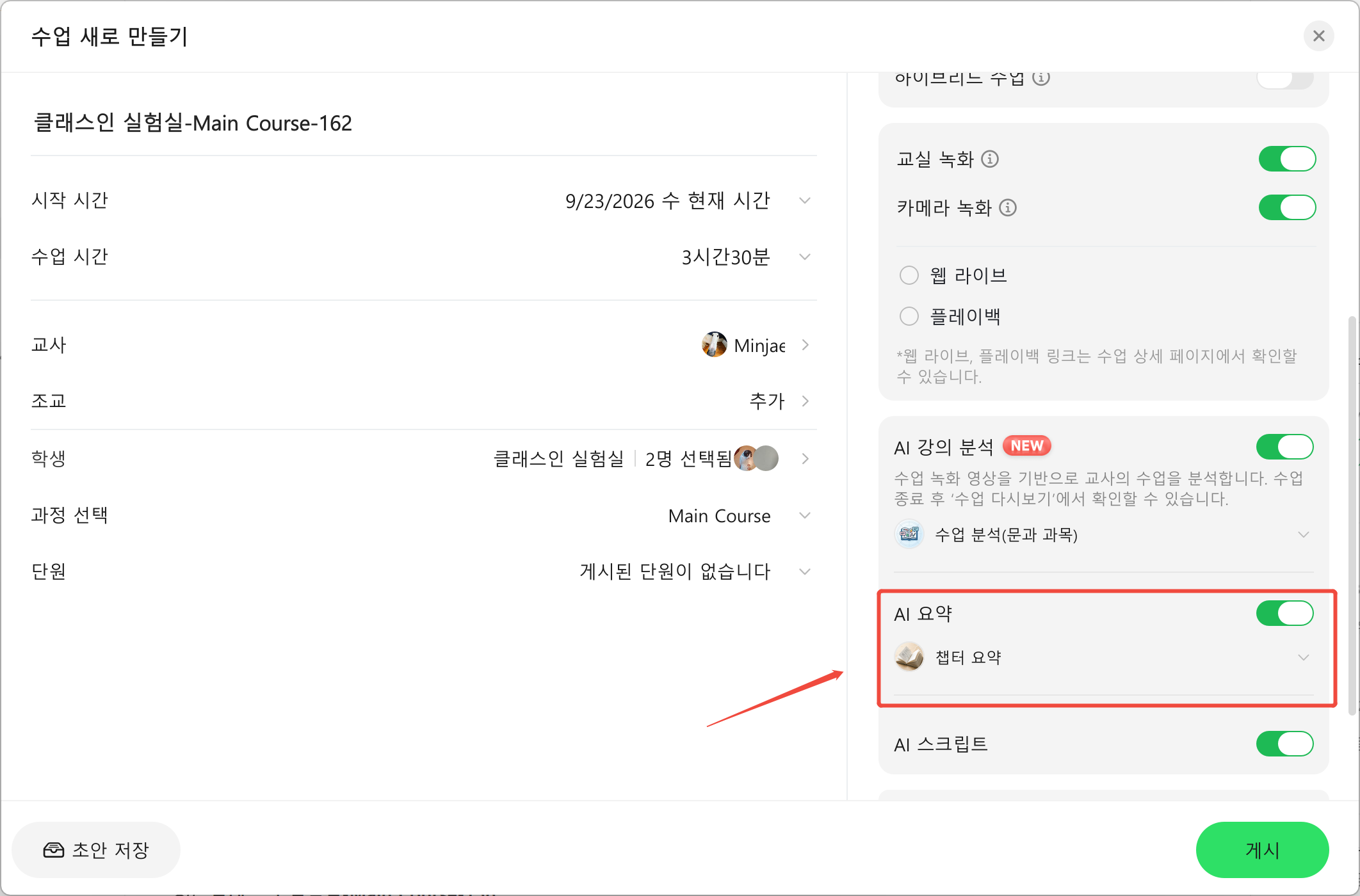Select 플레이백 radio button
This screenshot has width=1360, height=896.
pyautogui.click(x=909, y=316)
